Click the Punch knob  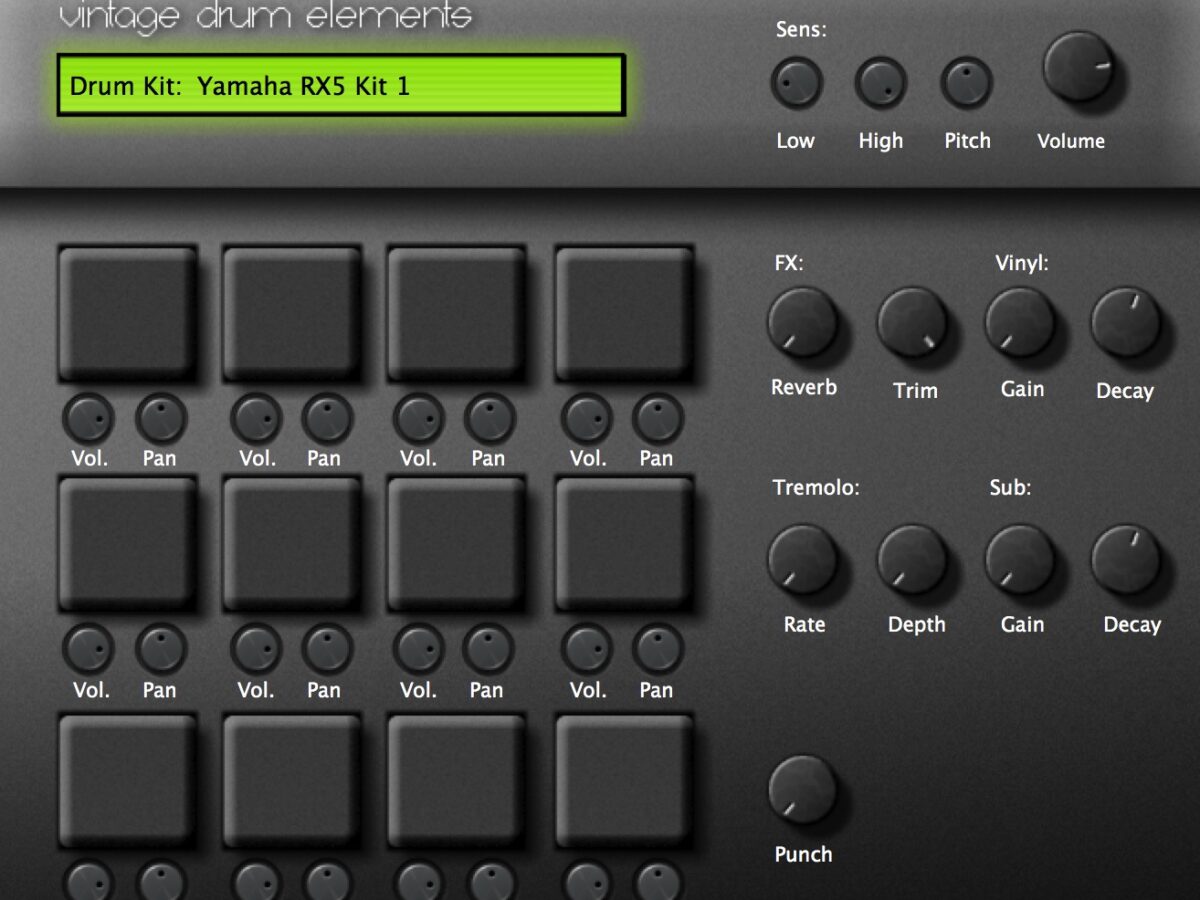pyautogui.click(x=802, y=789)
